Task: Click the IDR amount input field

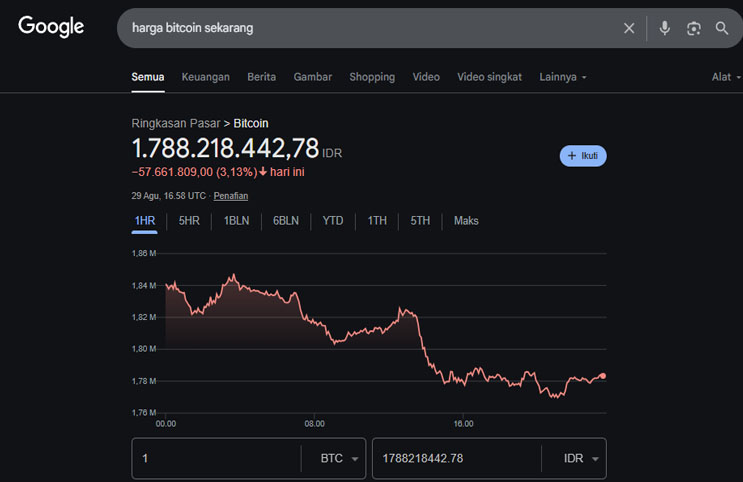Action: [x=457, y=458]
